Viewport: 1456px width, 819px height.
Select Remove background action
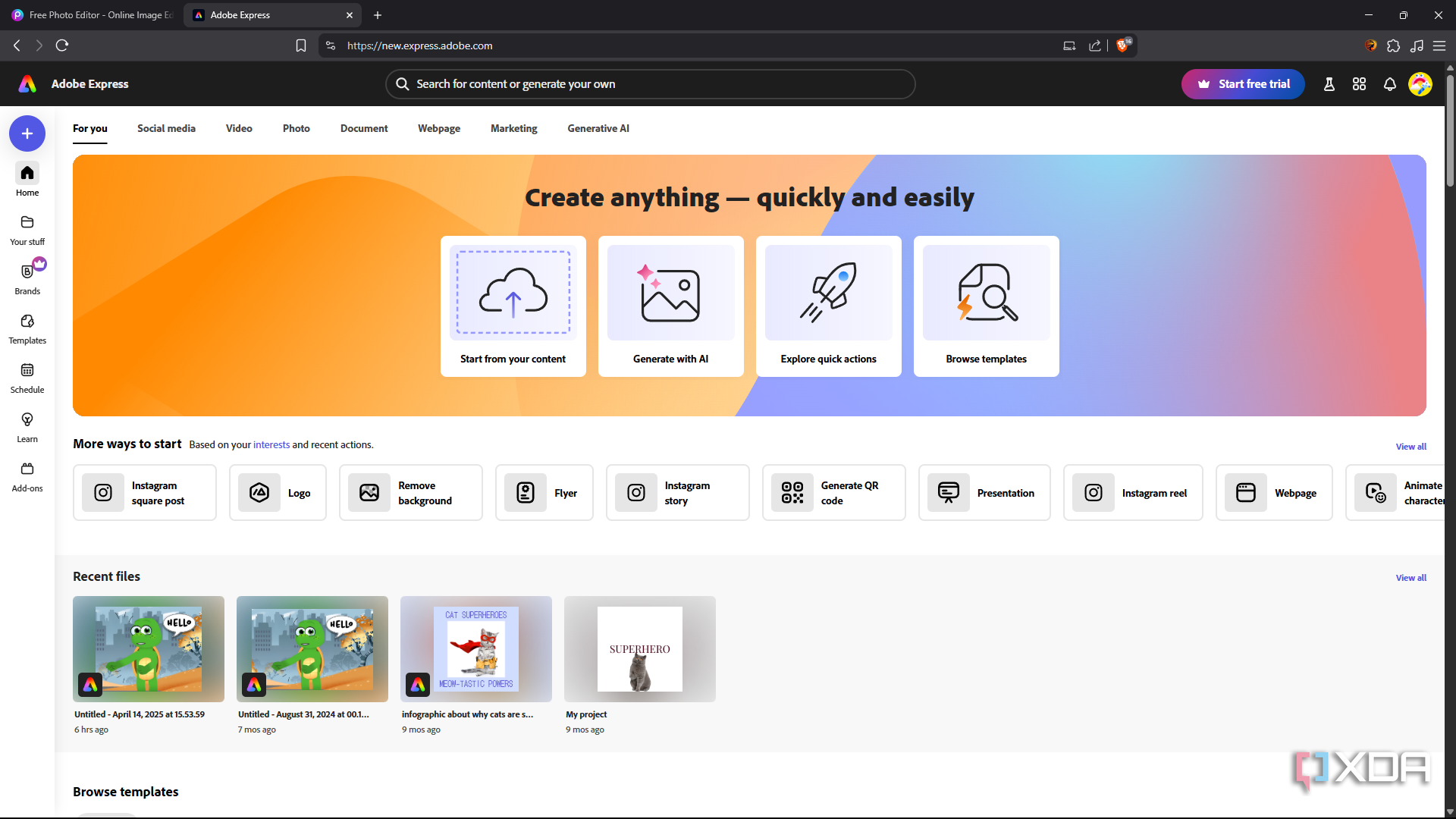point(411,493)
